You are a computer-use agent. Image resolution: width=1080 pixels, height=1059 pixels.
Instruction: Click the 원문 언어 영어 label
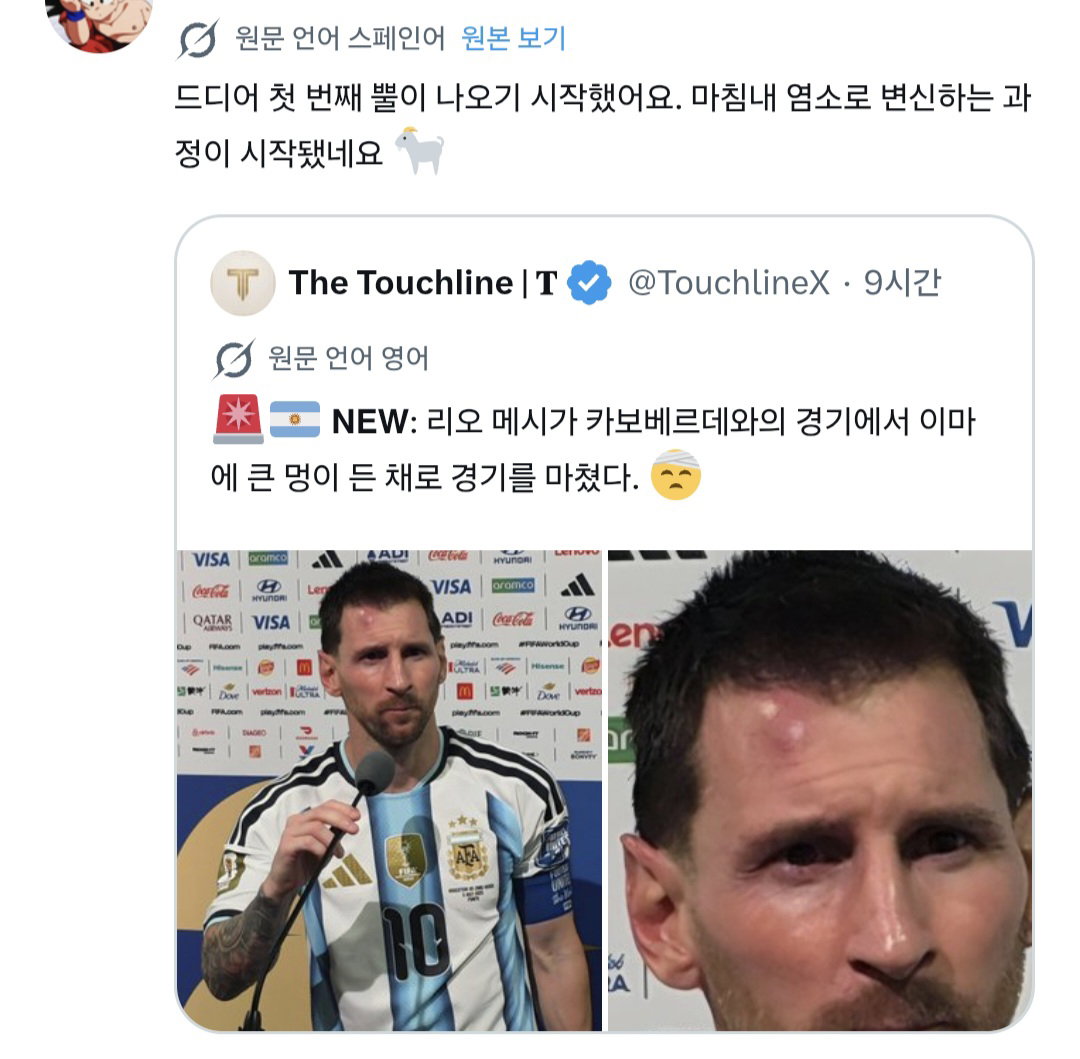(x=349, y=359)
